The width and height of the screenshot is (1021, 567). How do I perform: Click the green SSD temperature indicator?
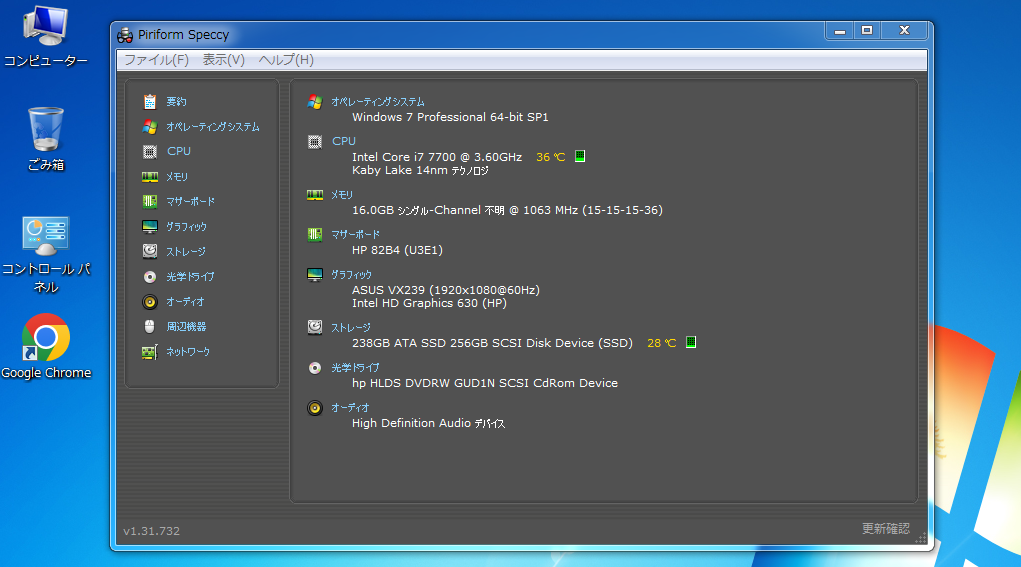691,342
